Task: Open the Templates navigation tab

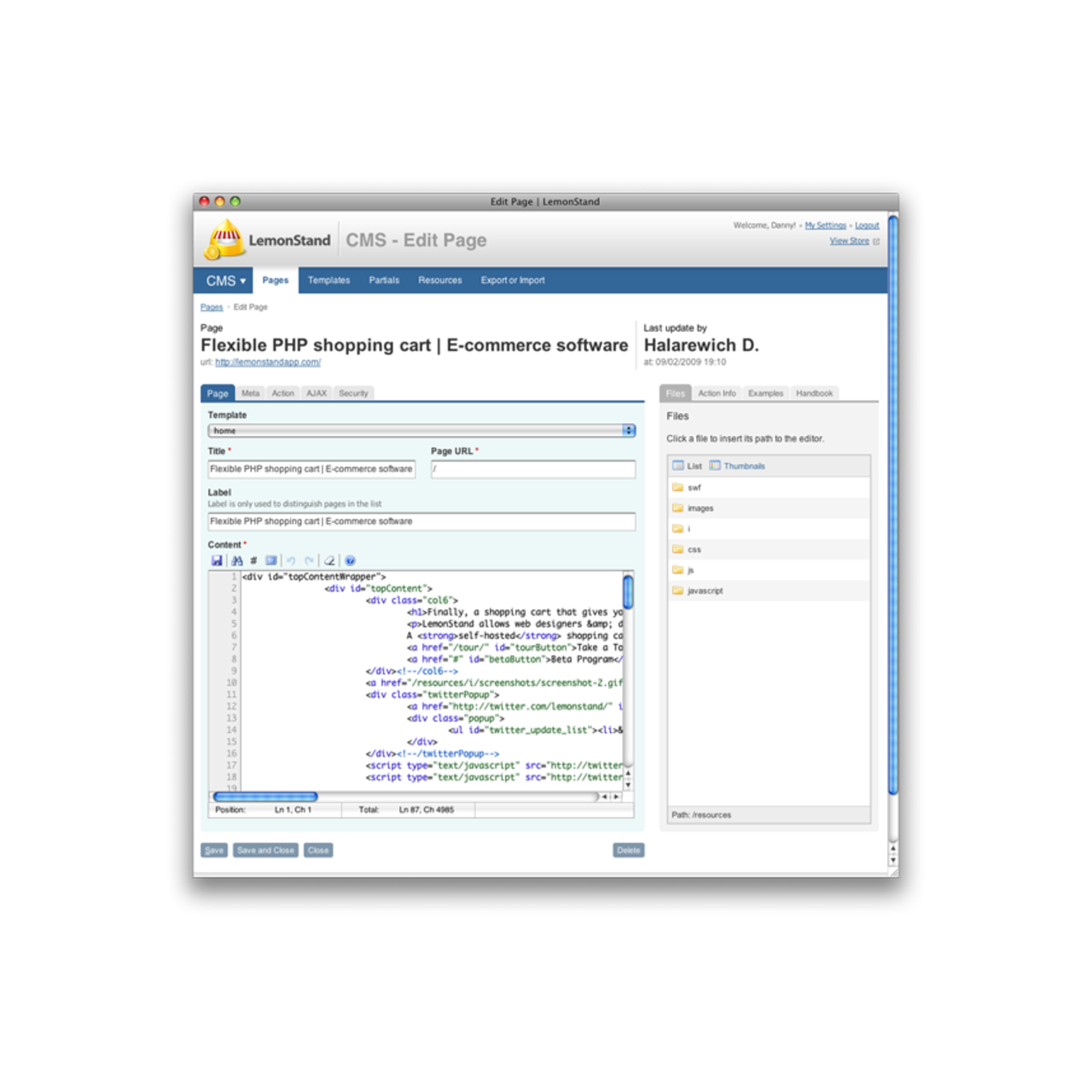Action: [x=328, y=281]
